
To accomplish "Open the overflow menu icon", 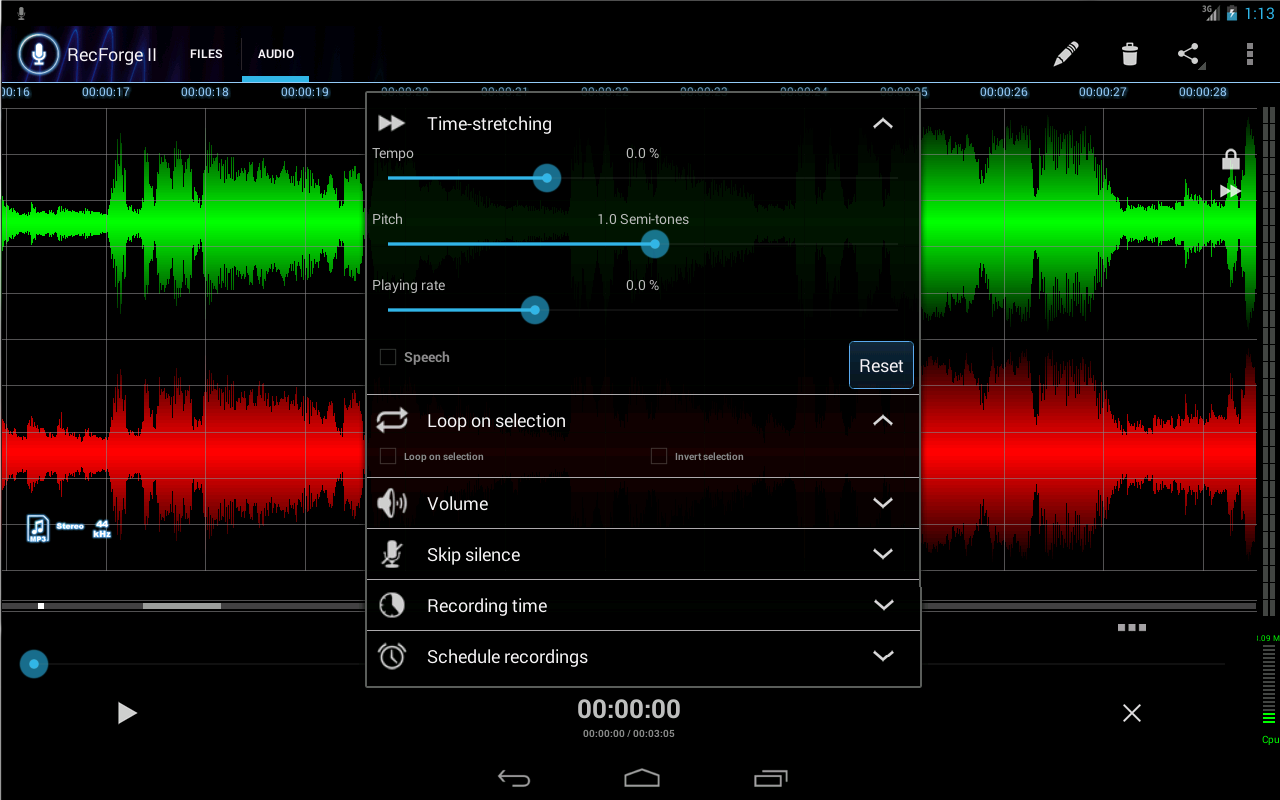I will tap(1249, 54).
